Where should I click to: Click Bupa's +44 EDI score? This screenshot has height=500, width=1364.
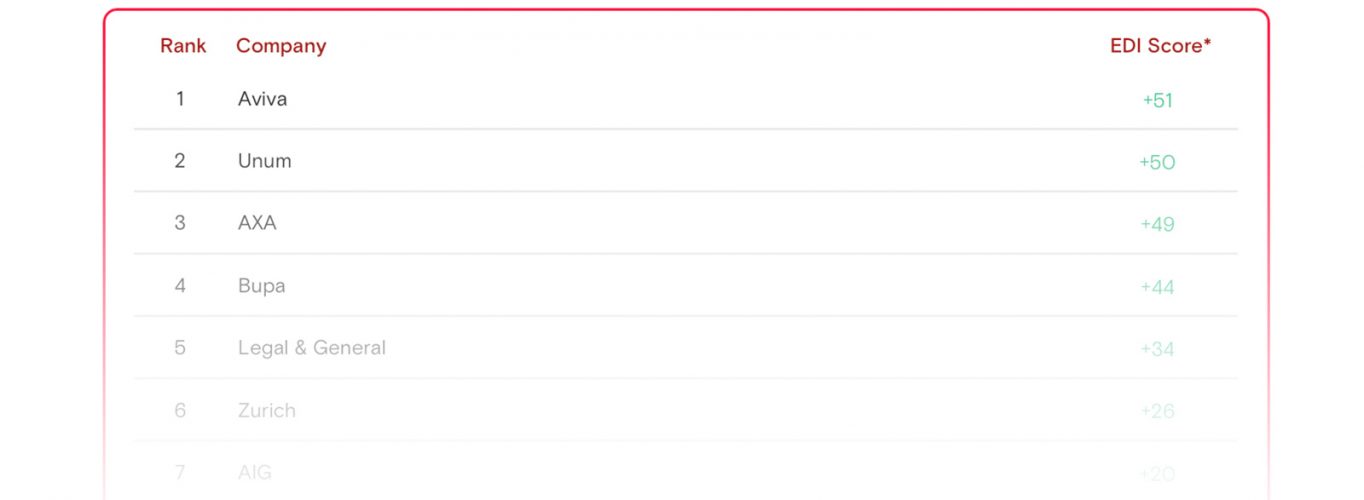1157,288
